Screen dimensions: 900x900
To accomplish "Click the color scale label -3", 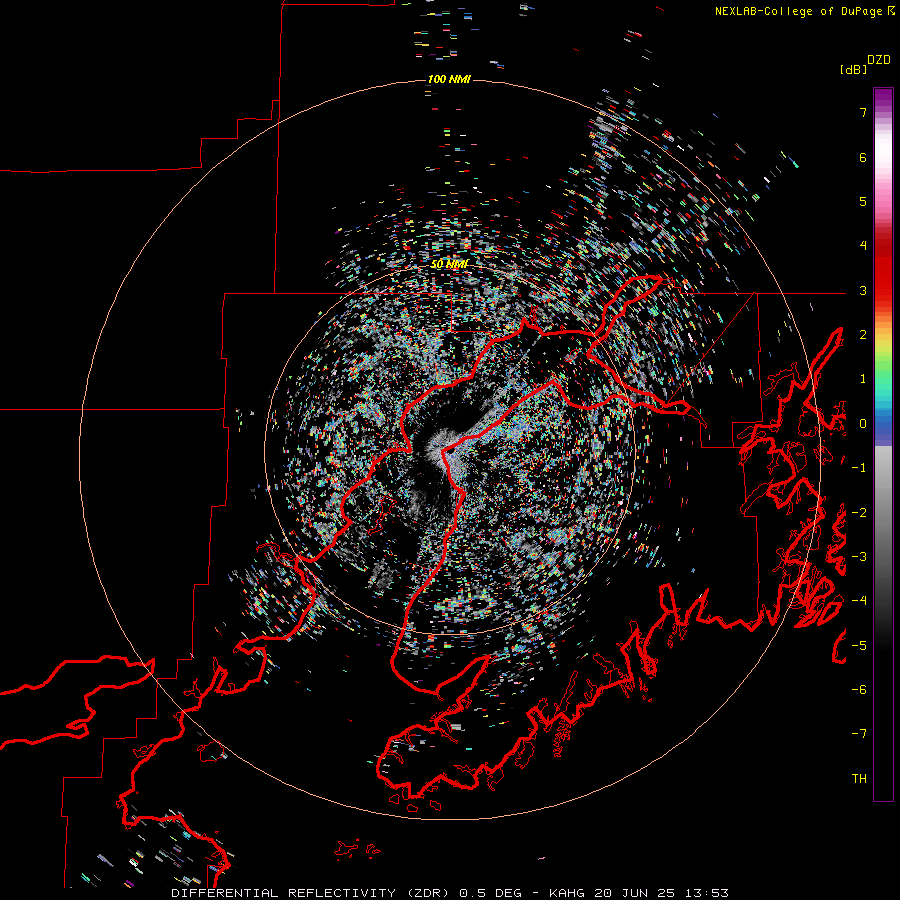I will pos(859,557).
